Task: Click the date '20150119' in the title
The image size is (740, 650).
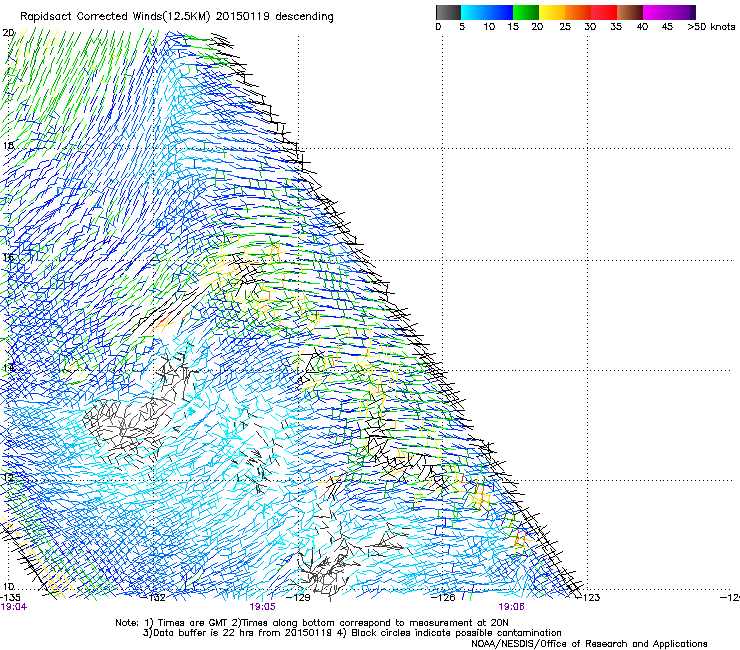Action: click(242, 17)
